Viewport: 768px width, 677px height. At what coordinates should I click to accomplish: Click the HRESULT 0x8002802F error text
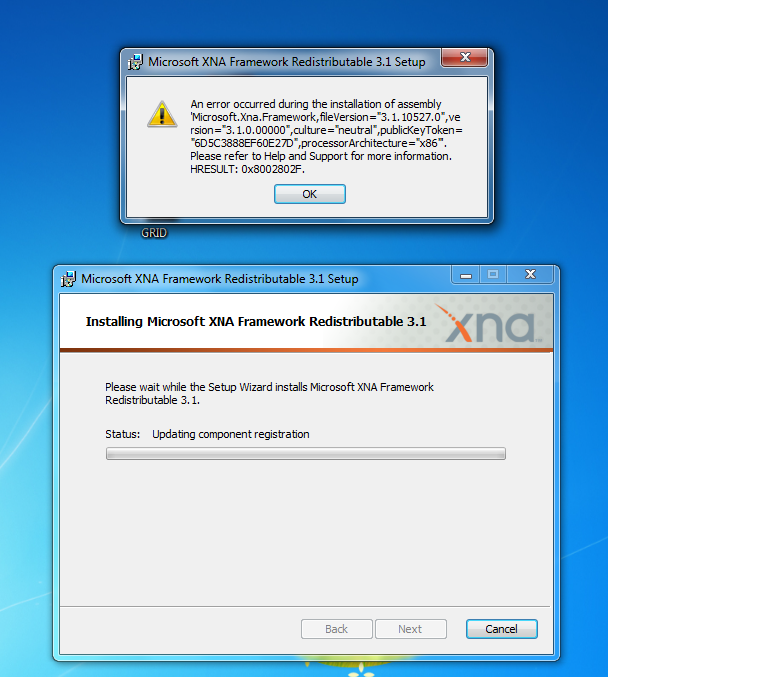pyautogui.click(x=247, y=169)
